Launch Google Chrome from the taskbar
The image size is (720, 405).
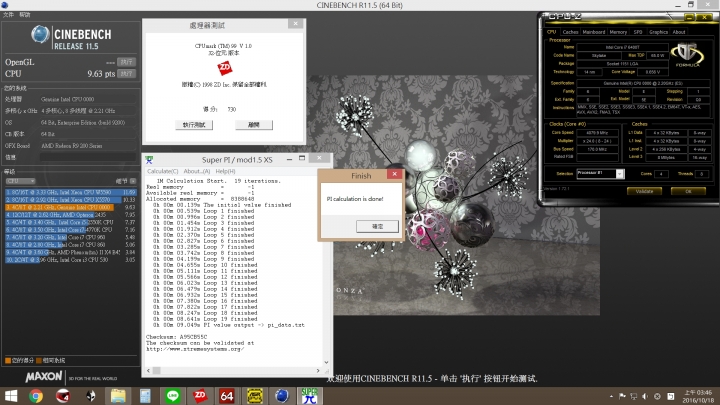[x=36, y=396]
